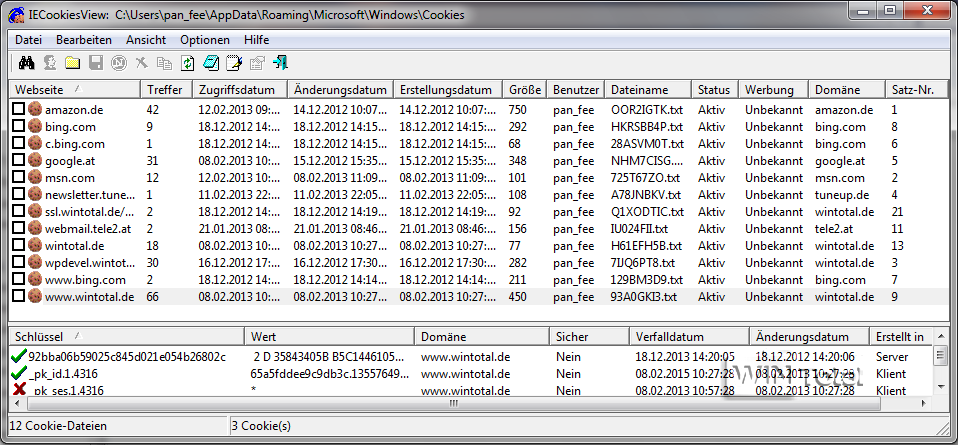Image resolution: width=958 pixels, height=445 pixels.
Task: Click the greyed-out copy pages icon
Action: point(164,62)
